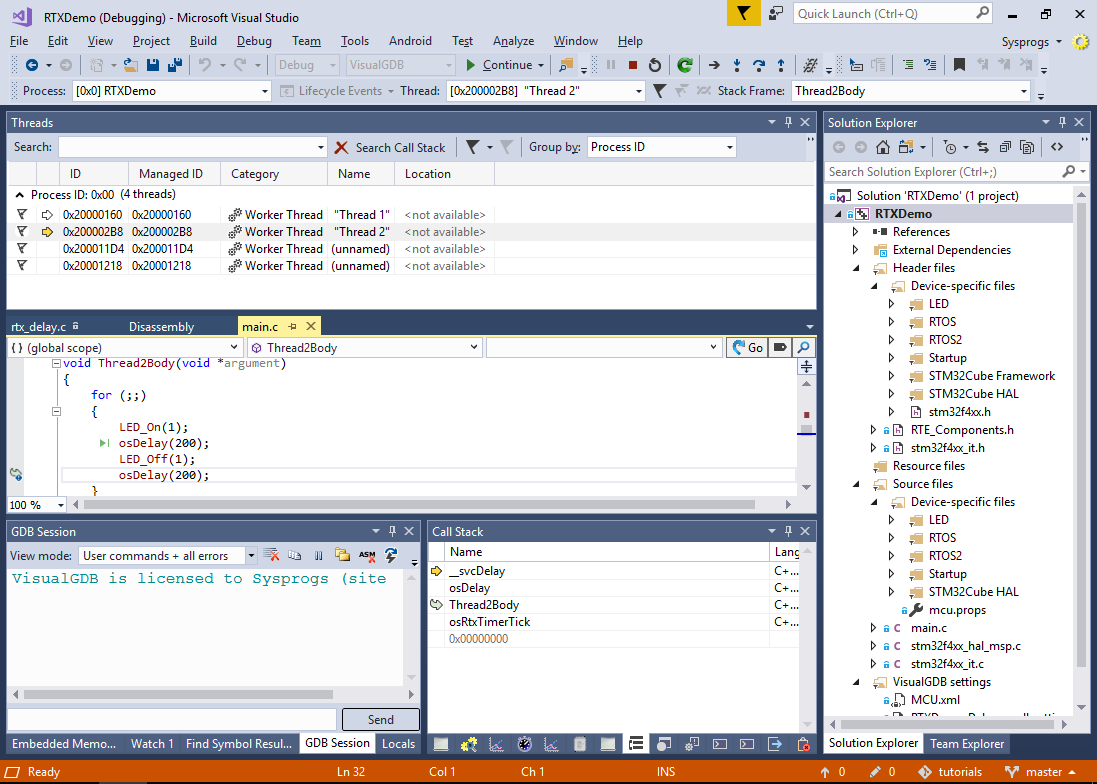Click Show Next Statement arrow icon
1097x784 pixels.
(x=714, y=65)
